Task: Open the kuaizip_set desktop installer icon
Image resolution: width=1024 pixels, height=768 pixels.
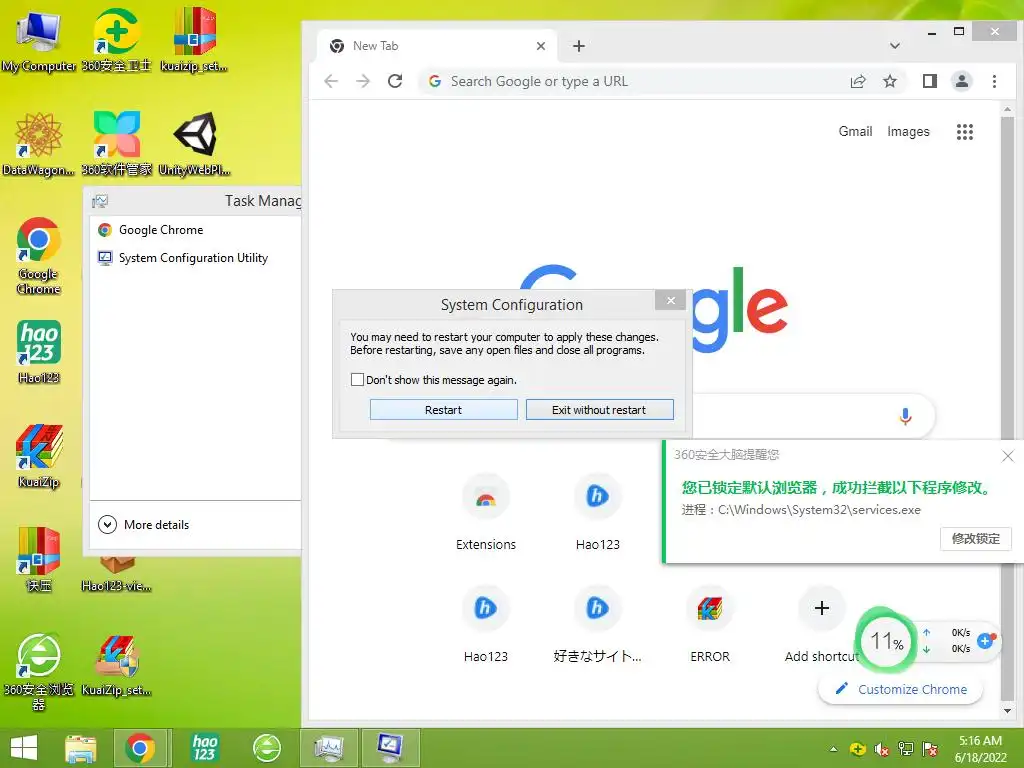Action: [x=194, y=40]
